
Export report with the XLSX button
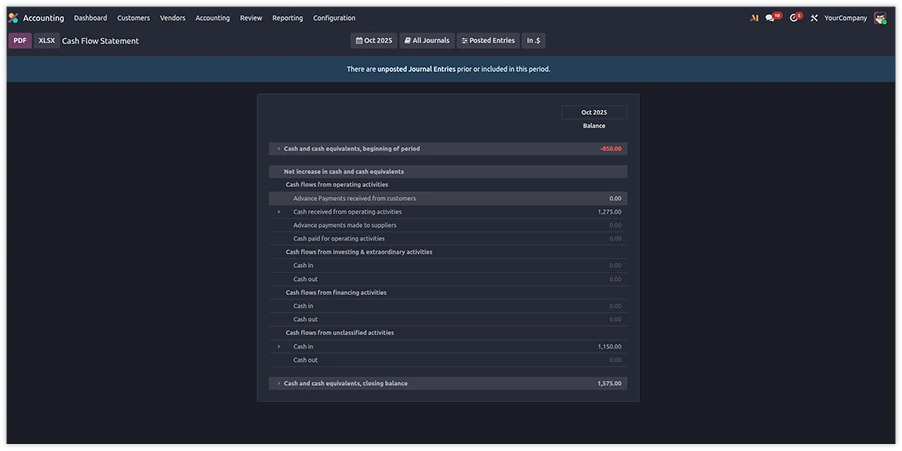pos(47,41)
